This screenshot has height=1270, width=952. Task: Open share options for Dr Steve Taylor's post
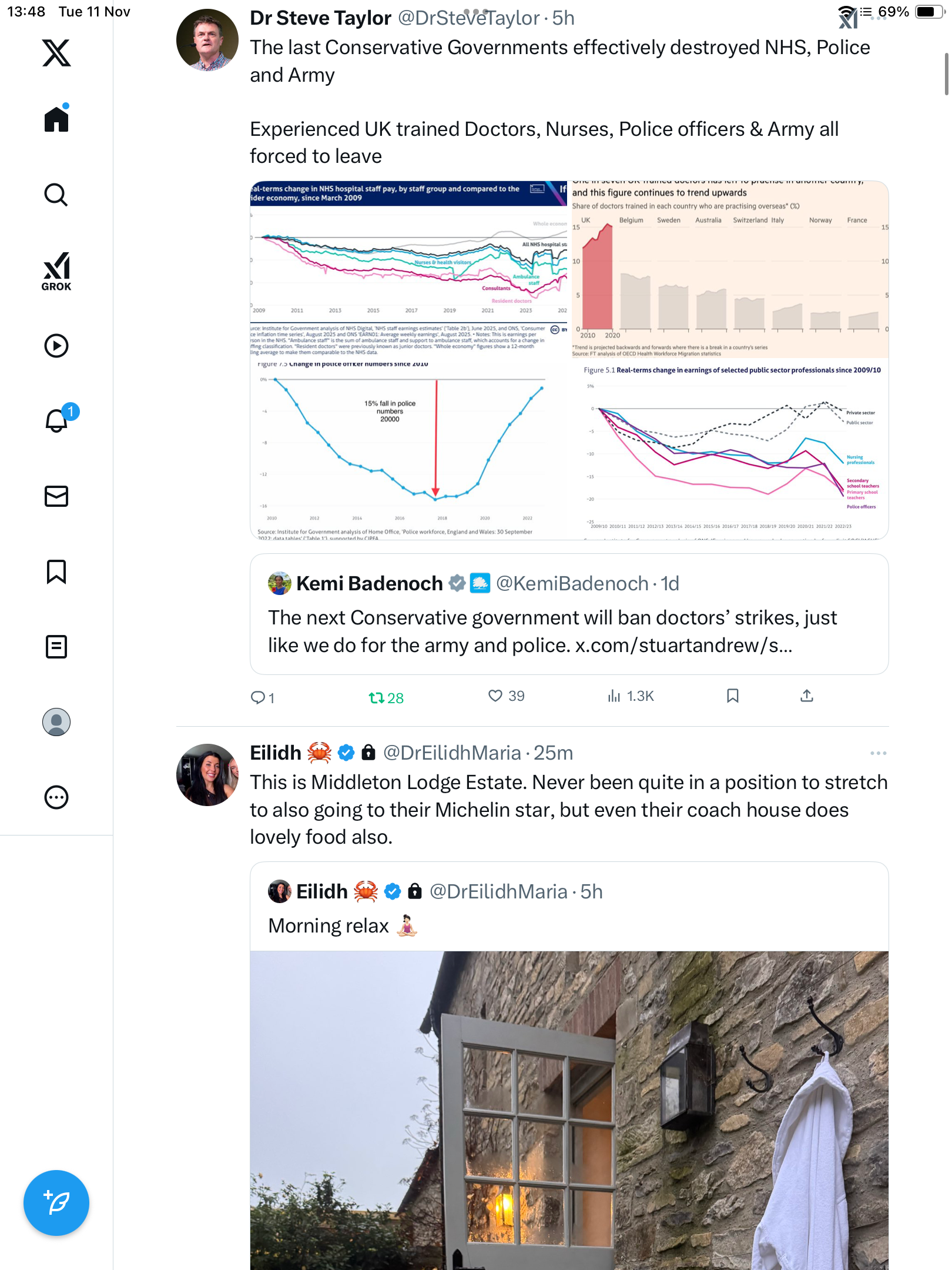[x=807, y=696]
